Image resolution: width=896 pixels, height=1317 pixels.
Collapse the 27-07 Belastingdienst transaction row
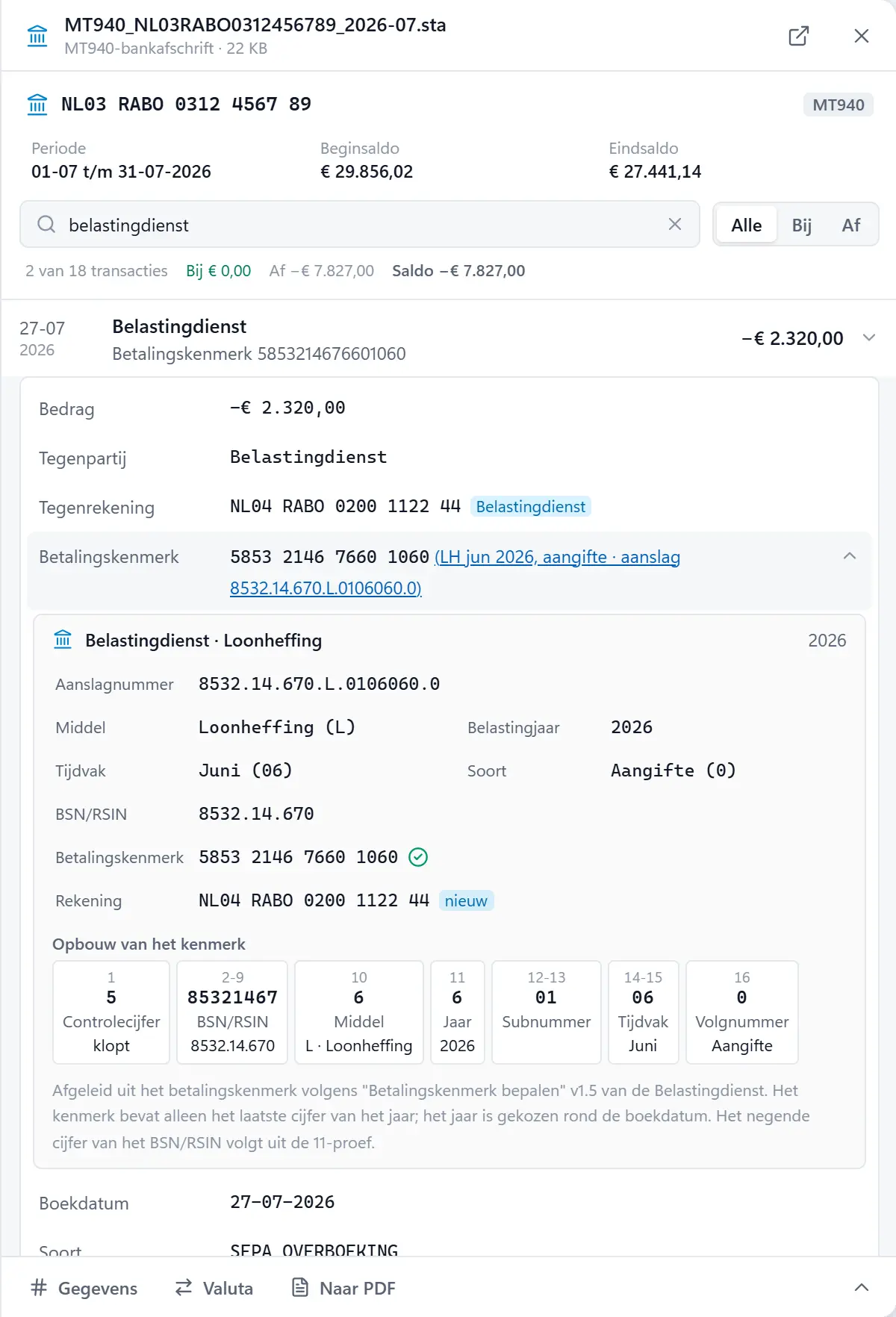click(448, 338)
